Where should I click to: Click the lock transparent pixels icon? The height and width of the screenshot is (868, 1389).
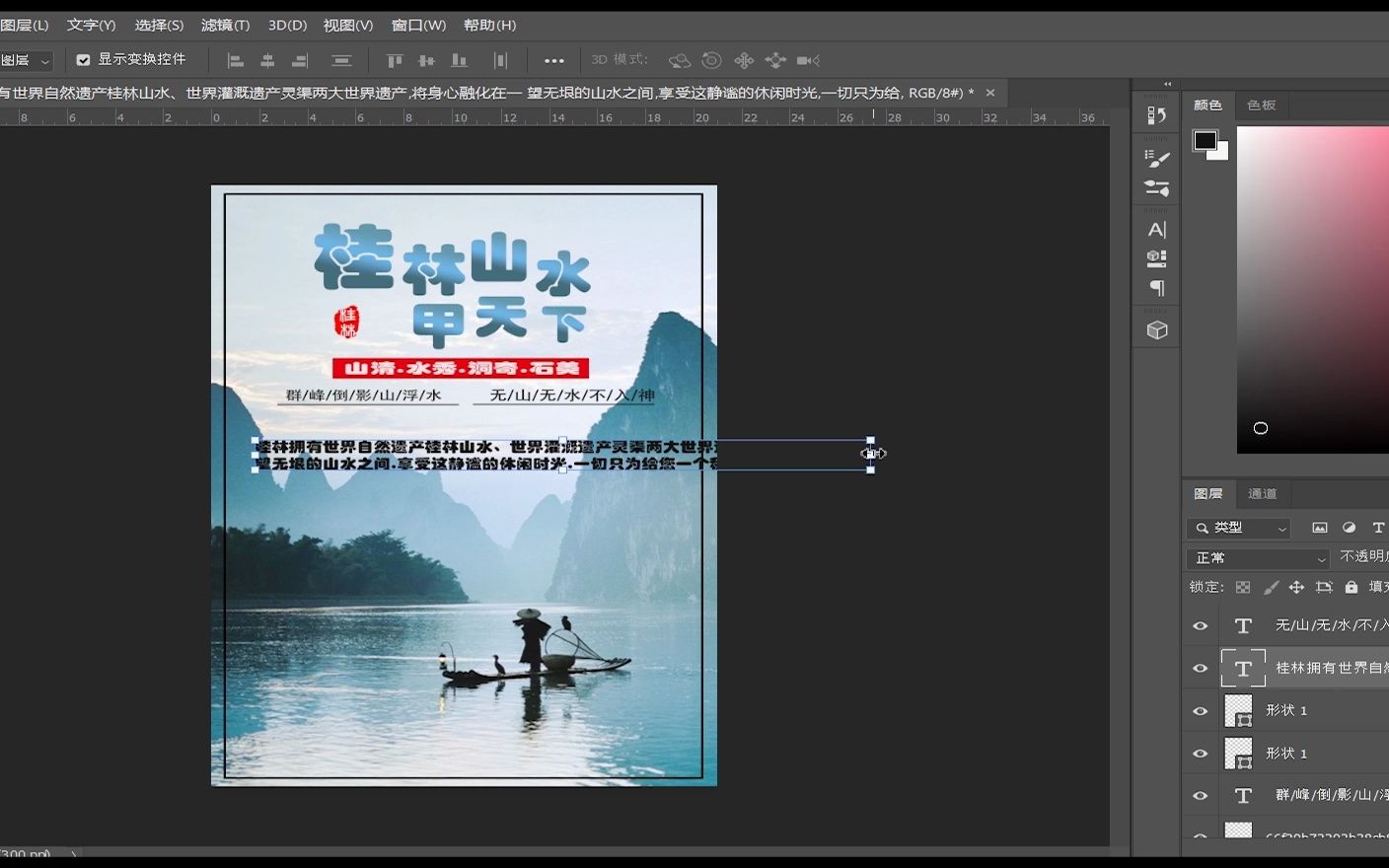[x=1242, y=587]
